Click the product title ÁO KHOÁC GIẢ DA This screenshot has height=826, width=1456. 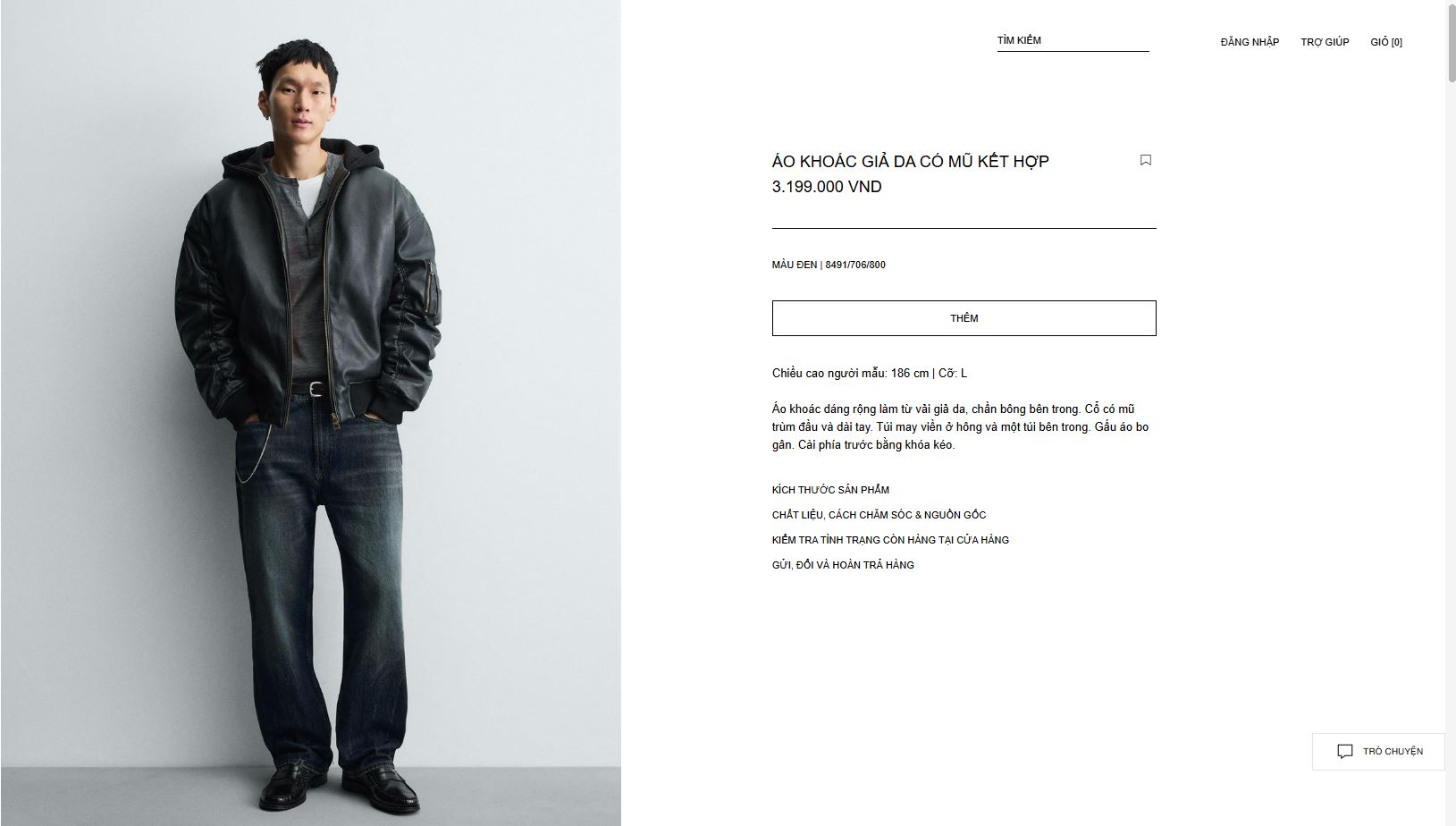(910, 162)
